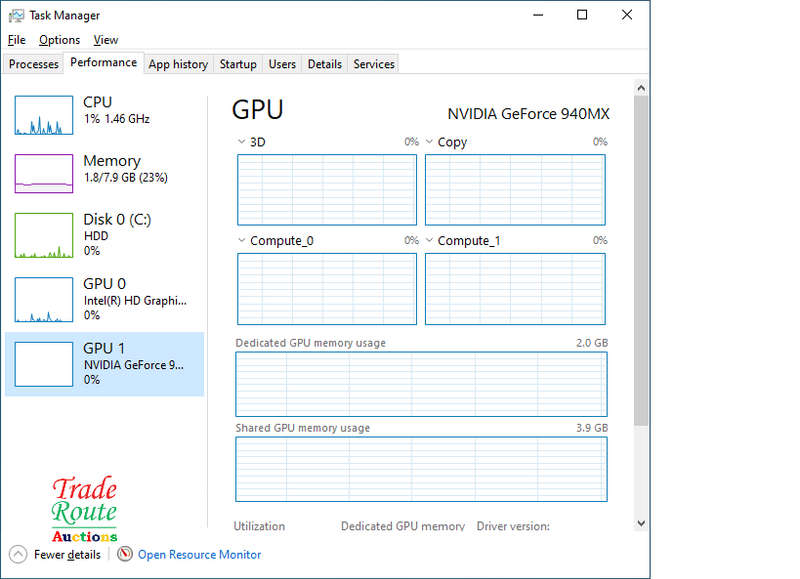Click the CPU label in sidebar
This screenshot has height=579, width=800.
click(x=97, y=102)
